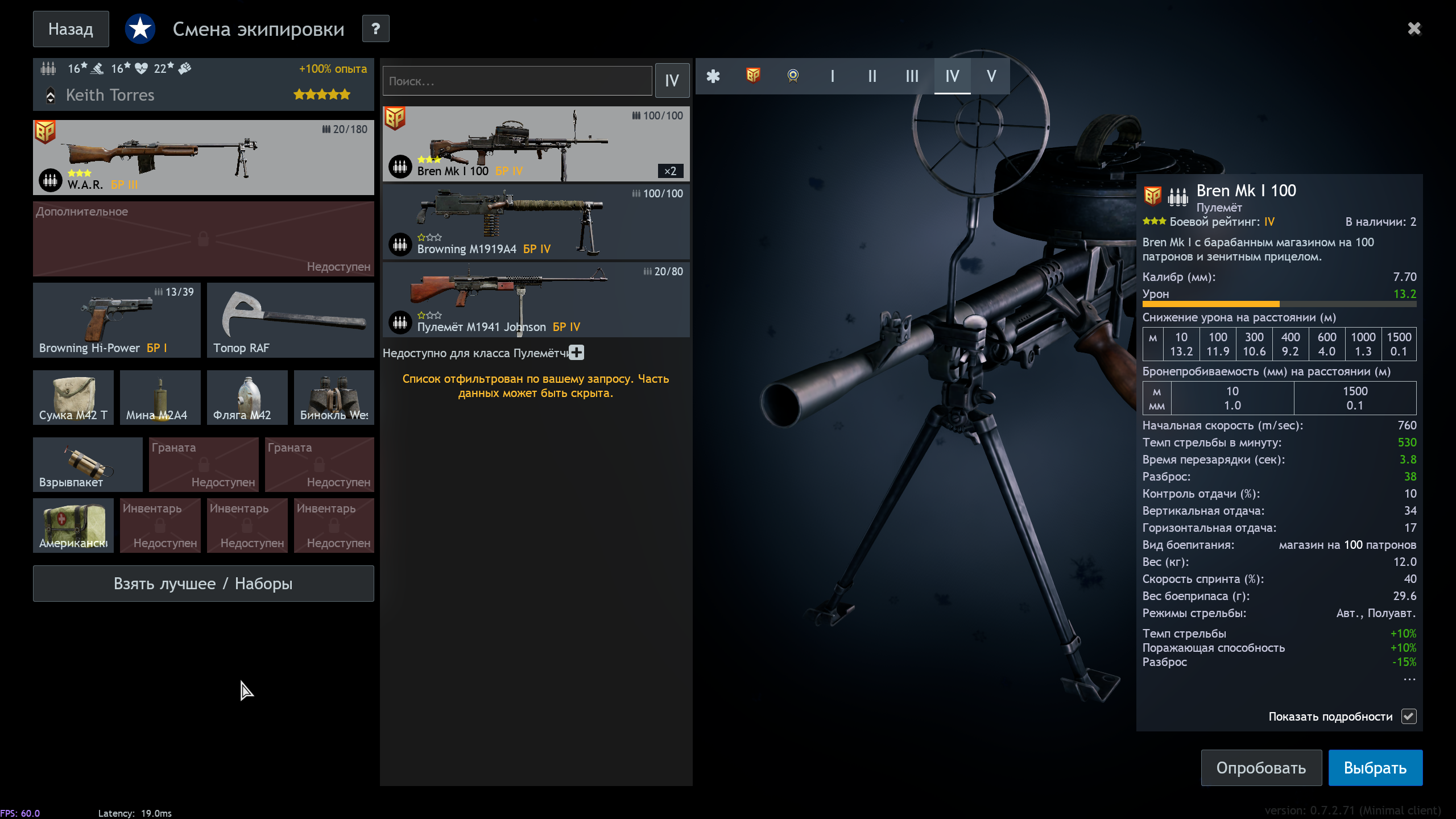The width and height of the screenshot is (1456, 819).
Task: Click the medal premium filter icon
Action: click(x=793, y=76)
